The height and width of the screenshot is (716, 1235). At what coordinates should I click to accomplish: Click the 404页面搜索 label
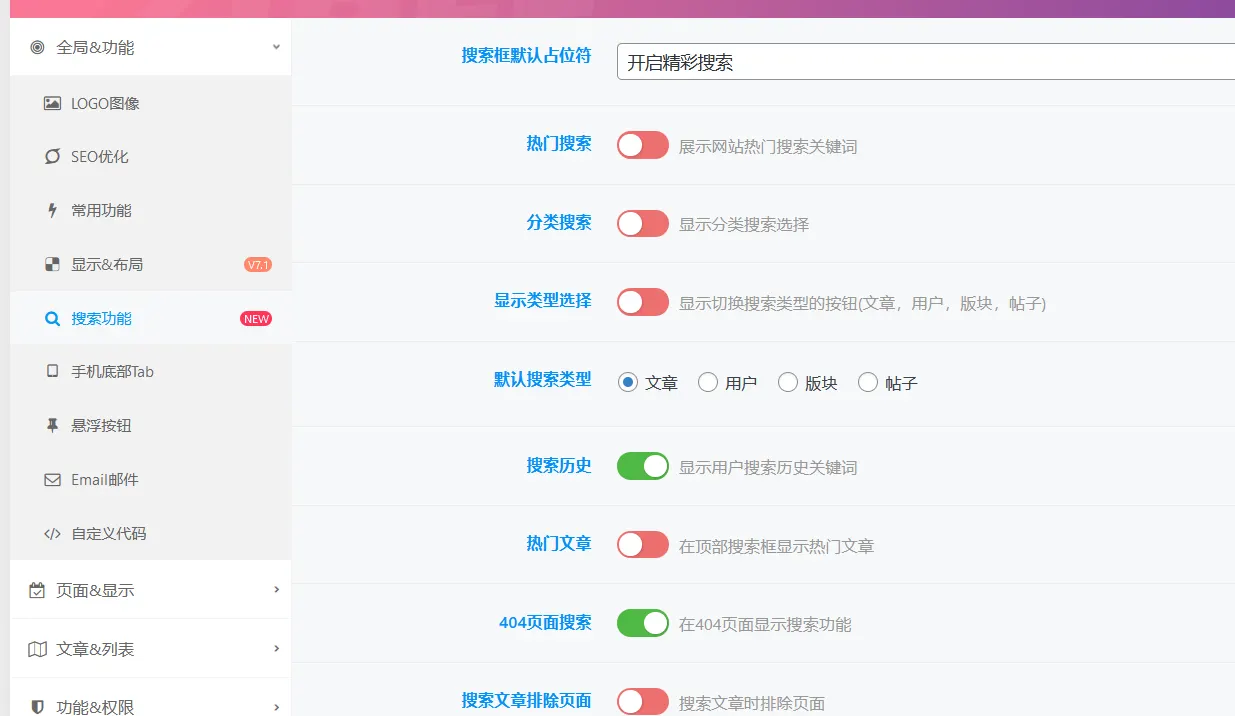(545, 622)
